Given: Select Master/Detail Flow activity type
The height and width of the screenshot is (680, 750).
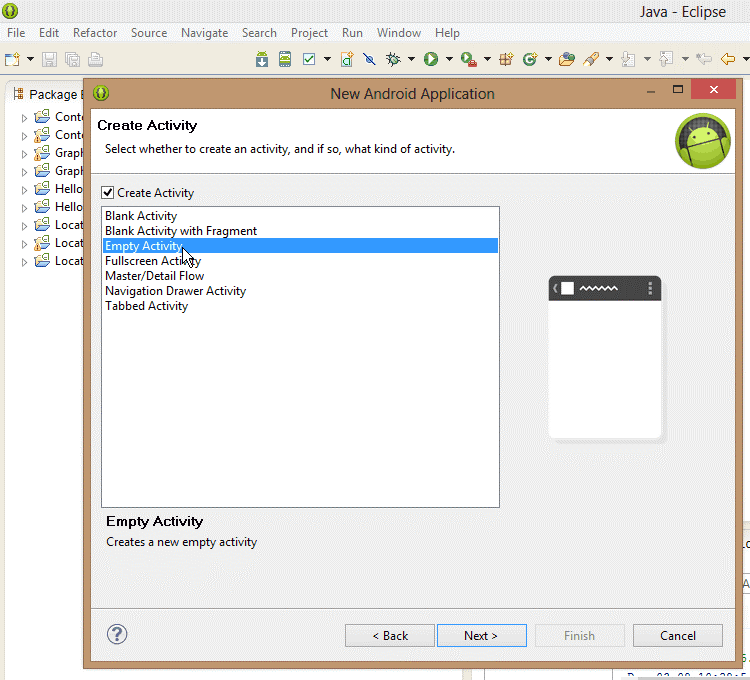Looking at the screenshot, I should [154, 276].
